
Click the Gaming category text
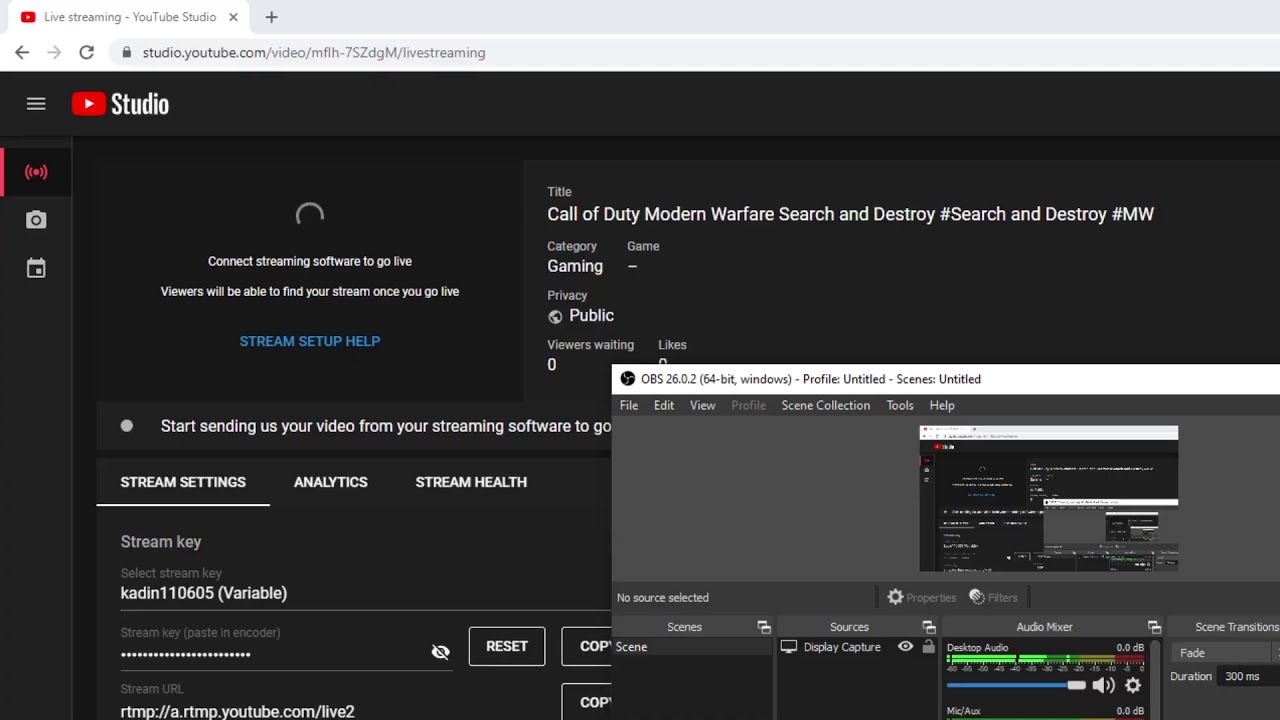(575, 266)
